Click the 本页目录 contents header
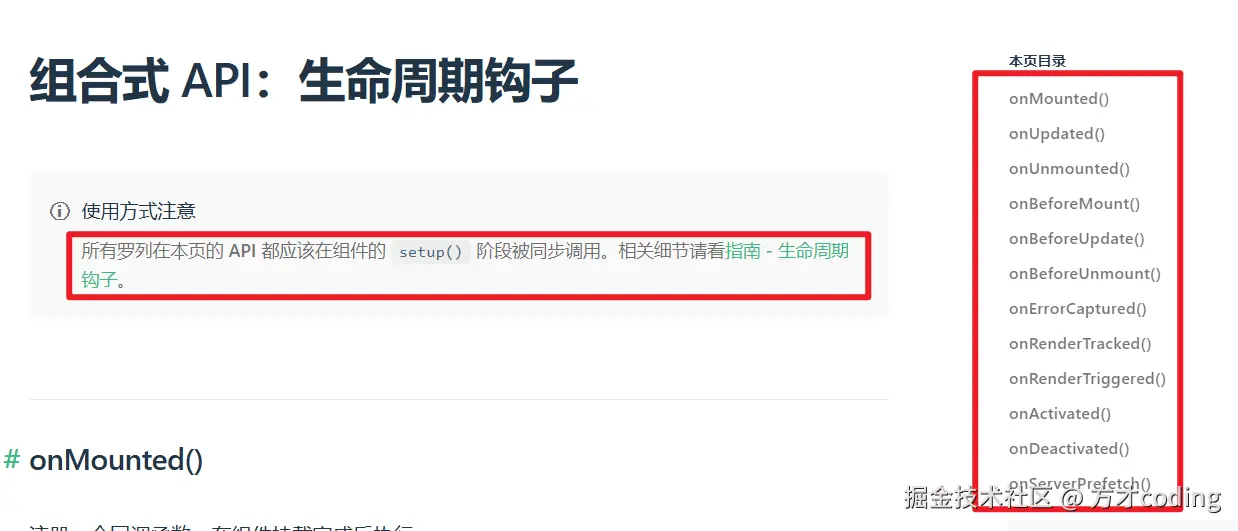Image resolution: width=1238 pixels, height=531 pixels. tap(1037, 61)
